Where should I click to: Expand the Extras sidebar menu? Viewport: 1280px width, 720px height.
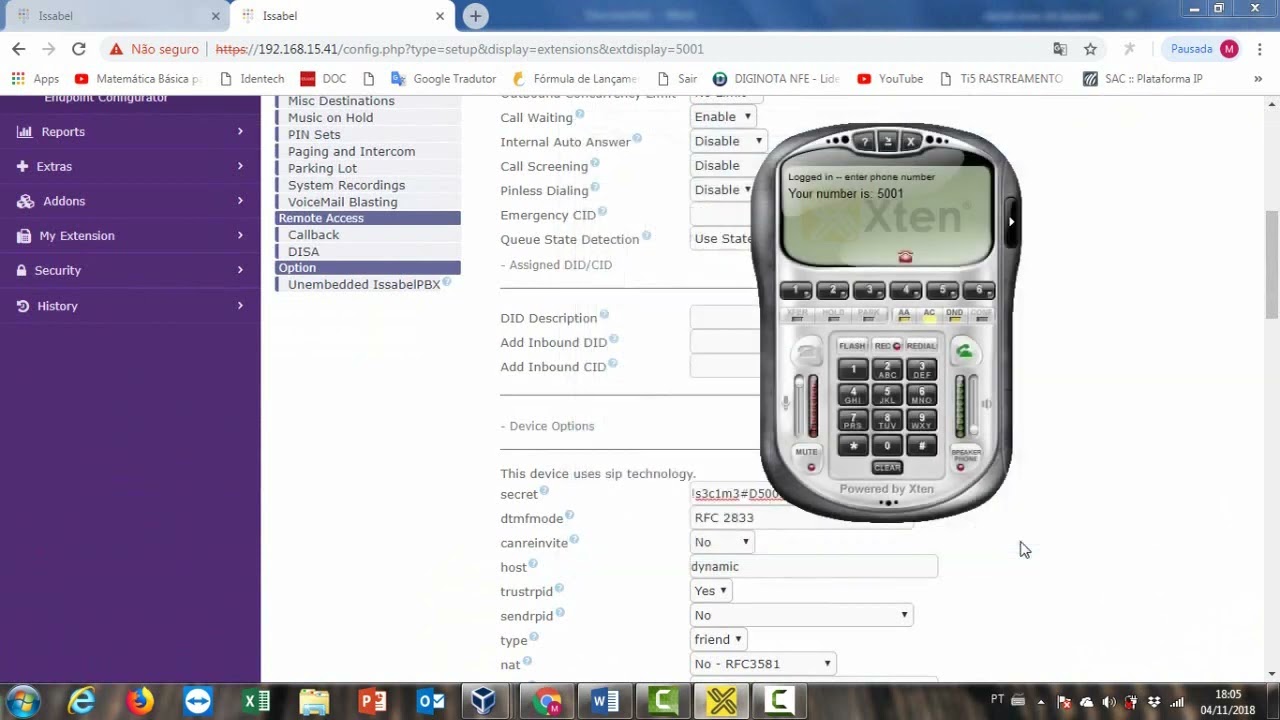pyautogui.click(x=130, y=166)
